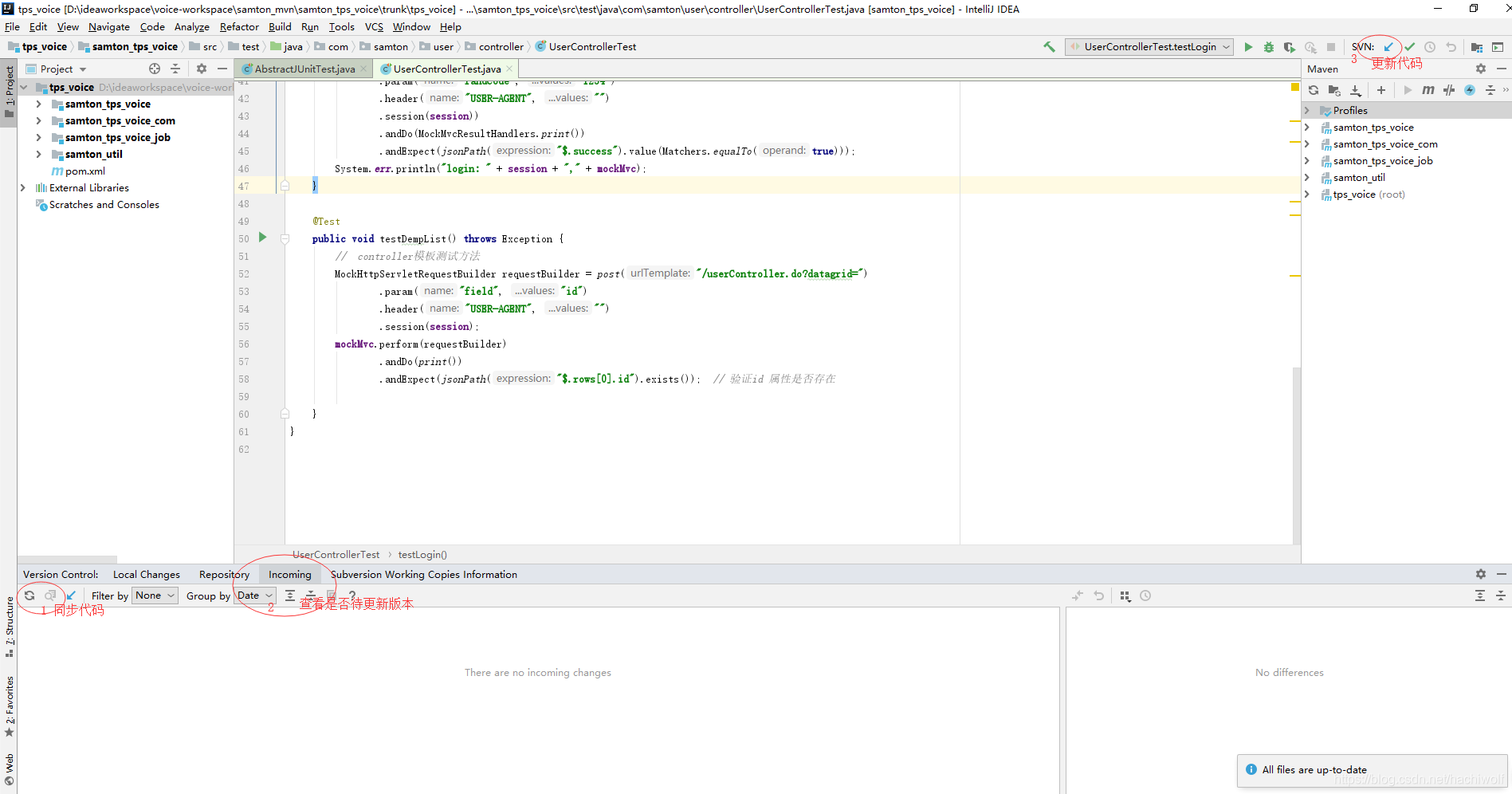Click the SVN Update Project blue arrow
This screenshot has height=794, width=1512.
click(1388, 47)
